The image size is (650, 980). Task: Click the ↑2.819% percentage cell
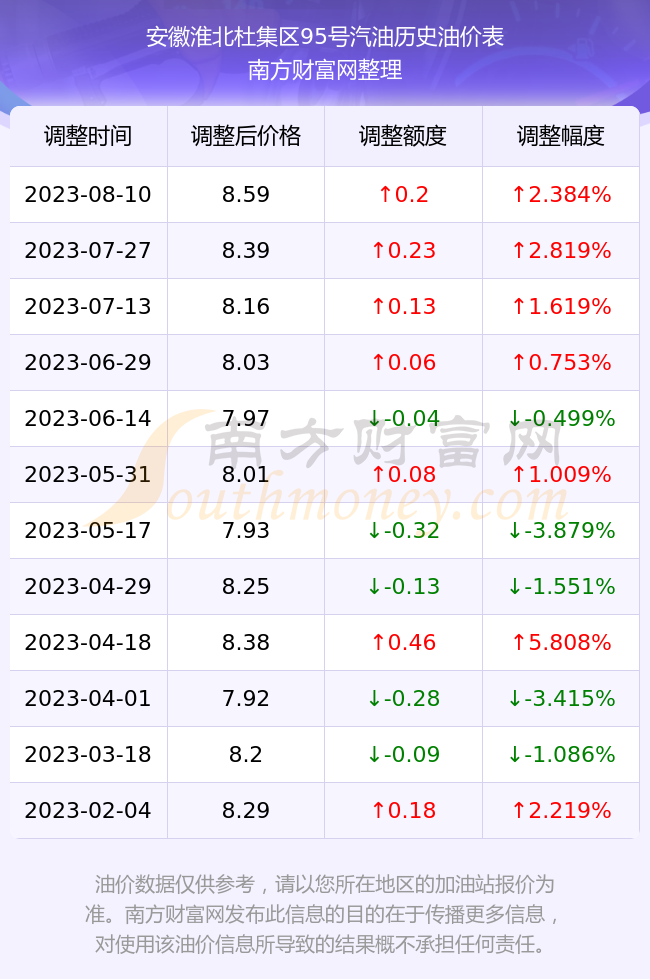561,251
